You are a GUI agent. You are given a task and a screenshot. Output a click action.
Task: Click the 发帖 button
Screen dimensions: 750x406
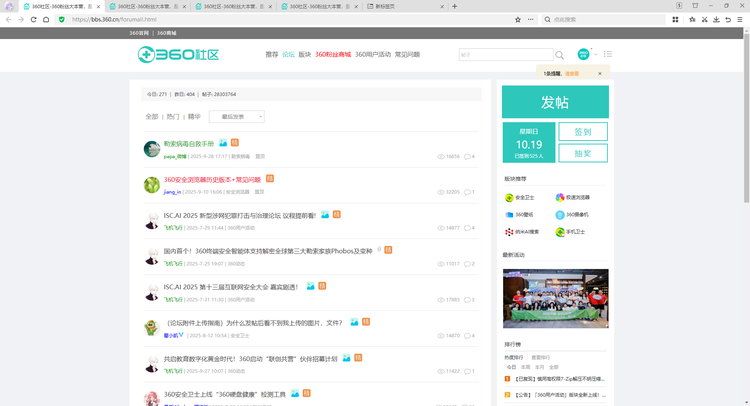click(555, 102)
